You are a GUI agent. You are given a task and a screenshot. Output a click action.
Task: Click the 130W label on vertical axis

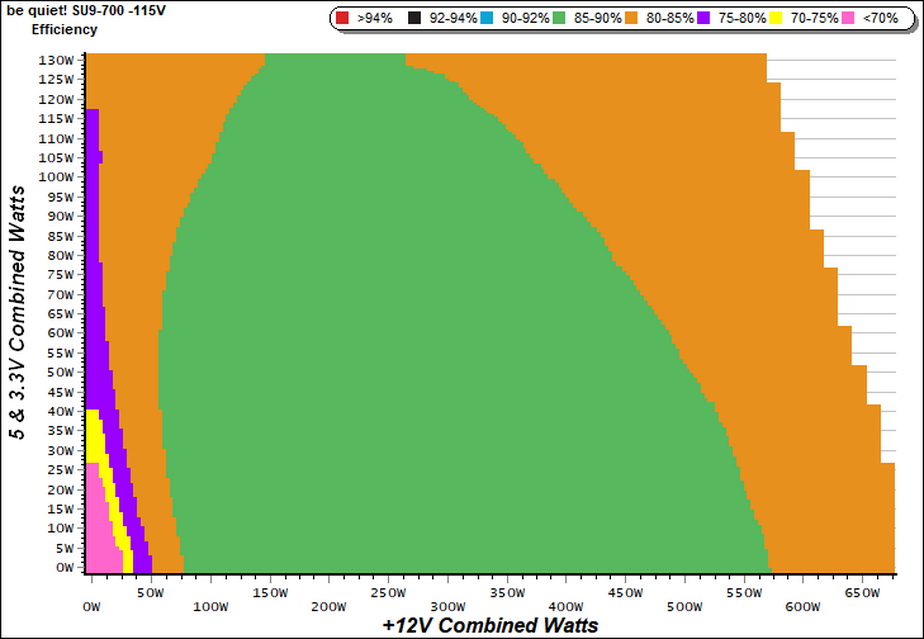pos(57,60)
